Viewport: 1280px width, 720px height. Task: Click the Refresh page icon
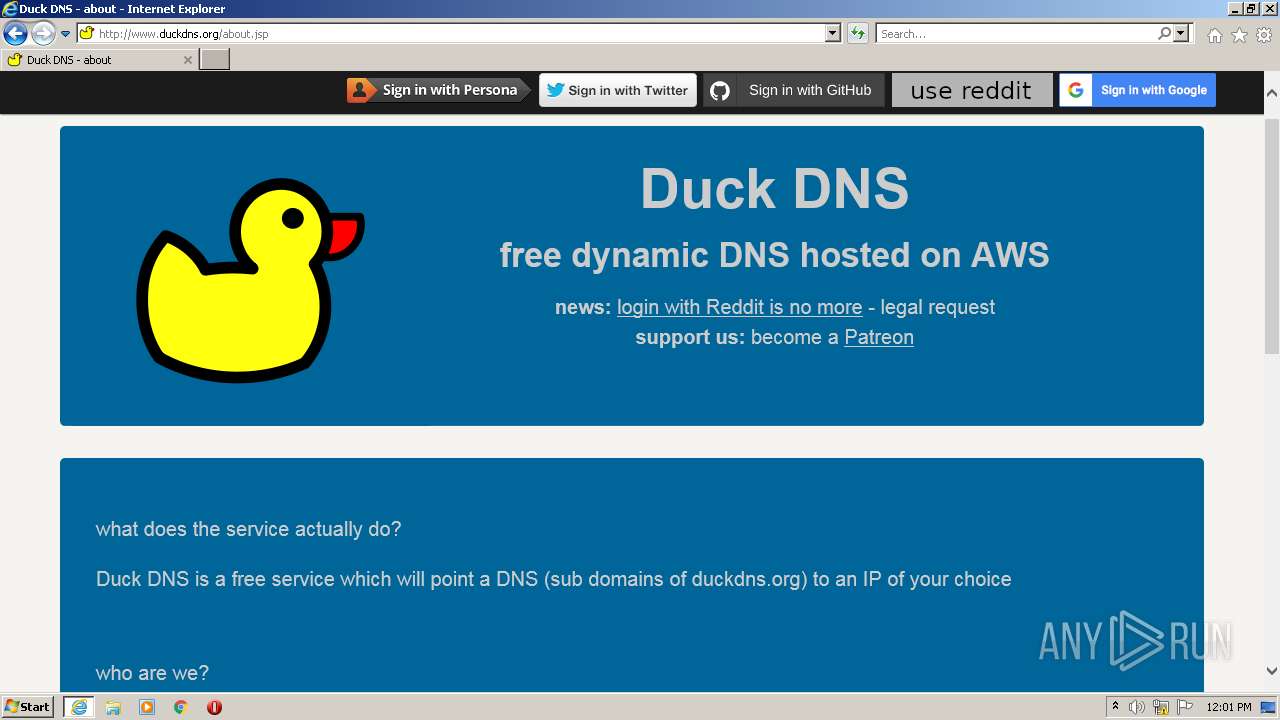[857, 33]
